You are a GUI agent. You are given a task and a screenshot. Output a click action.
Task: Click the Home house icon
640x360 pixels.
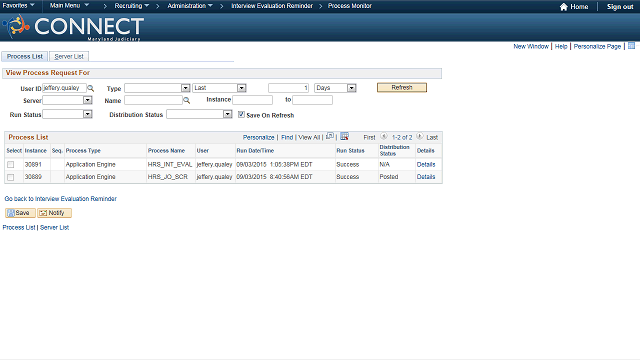click(564, 7)
